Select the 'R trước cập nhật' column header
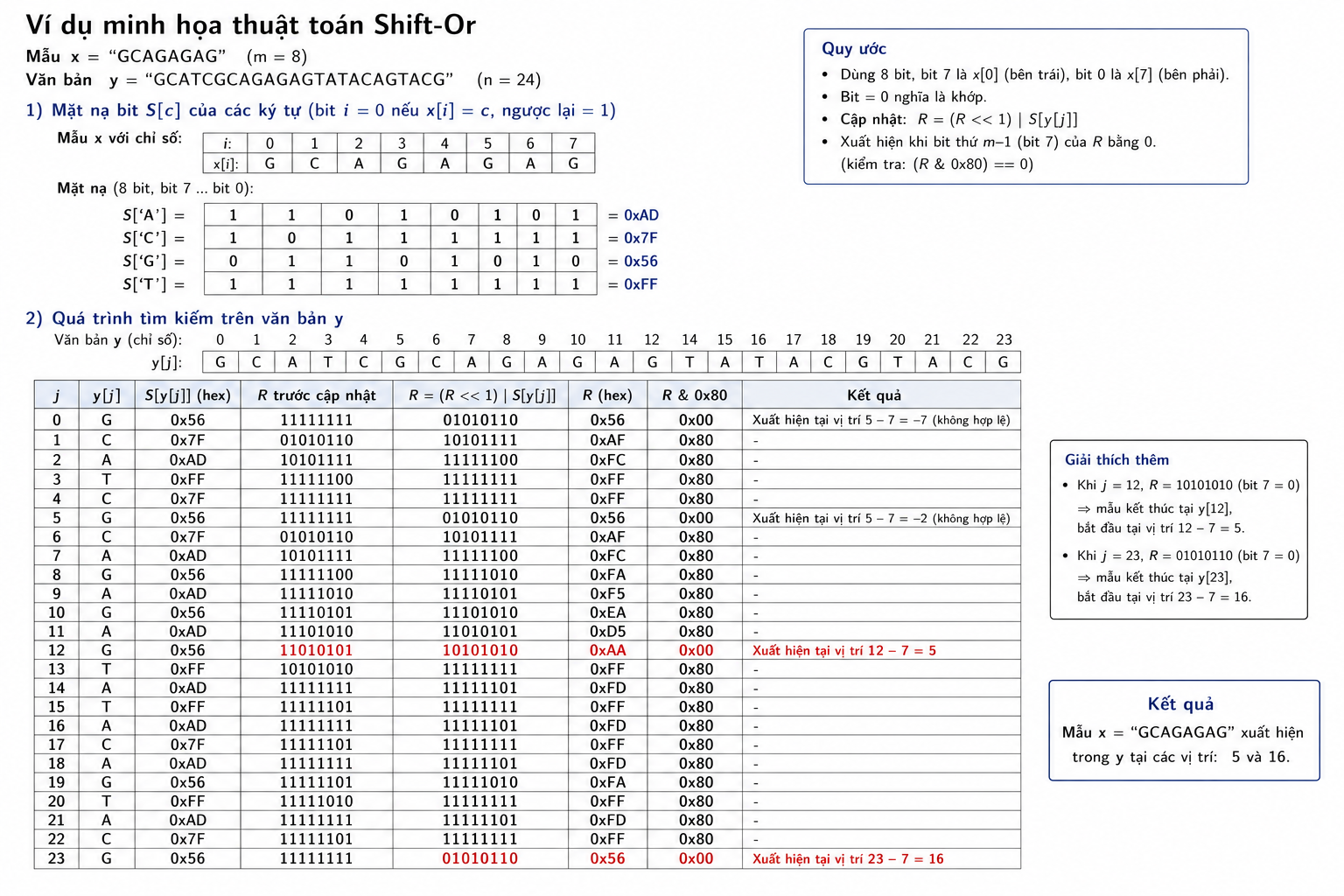 click(317, 395)
